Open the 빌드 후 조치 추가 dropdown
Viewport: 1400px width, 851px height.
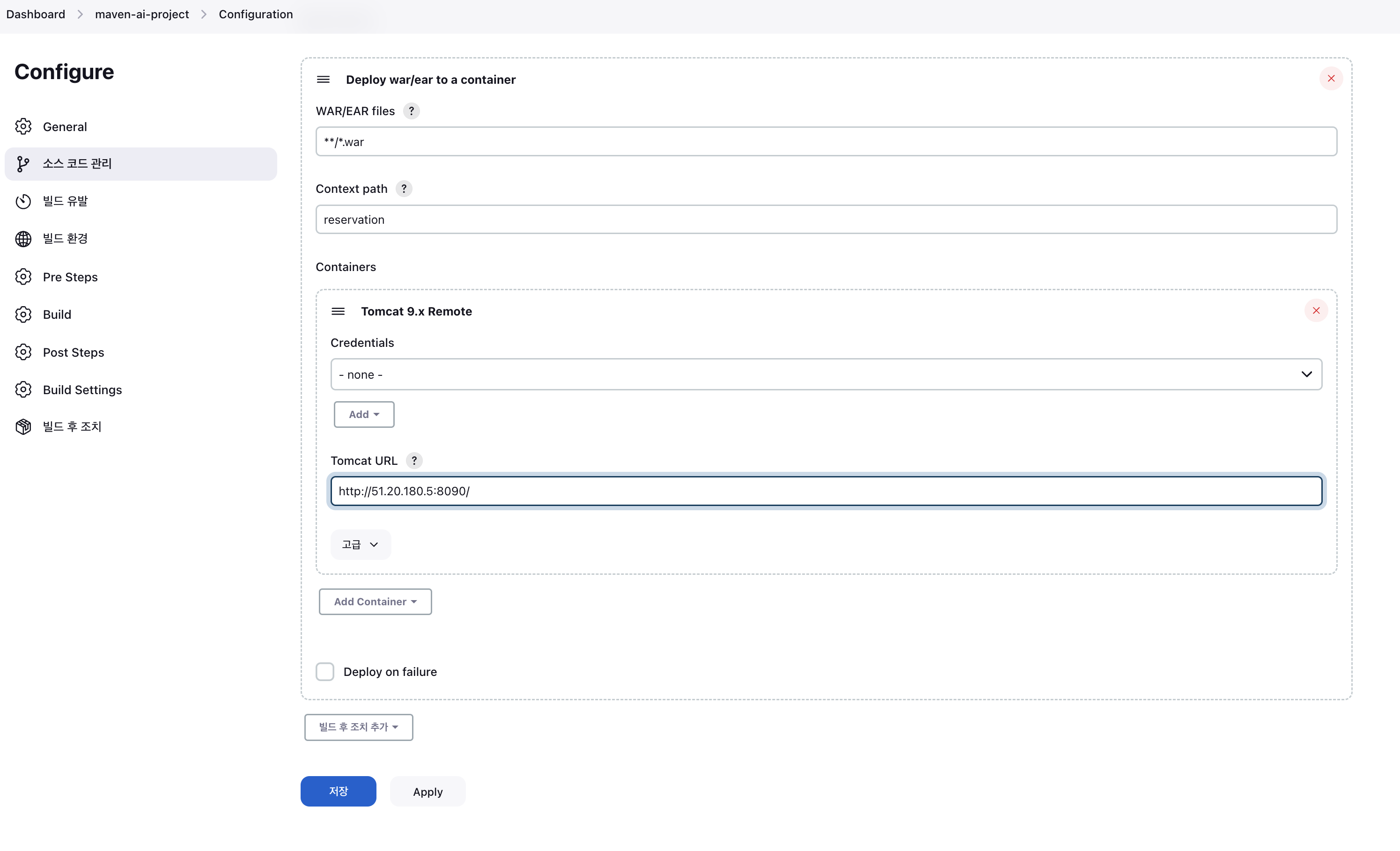click(359, 727)
